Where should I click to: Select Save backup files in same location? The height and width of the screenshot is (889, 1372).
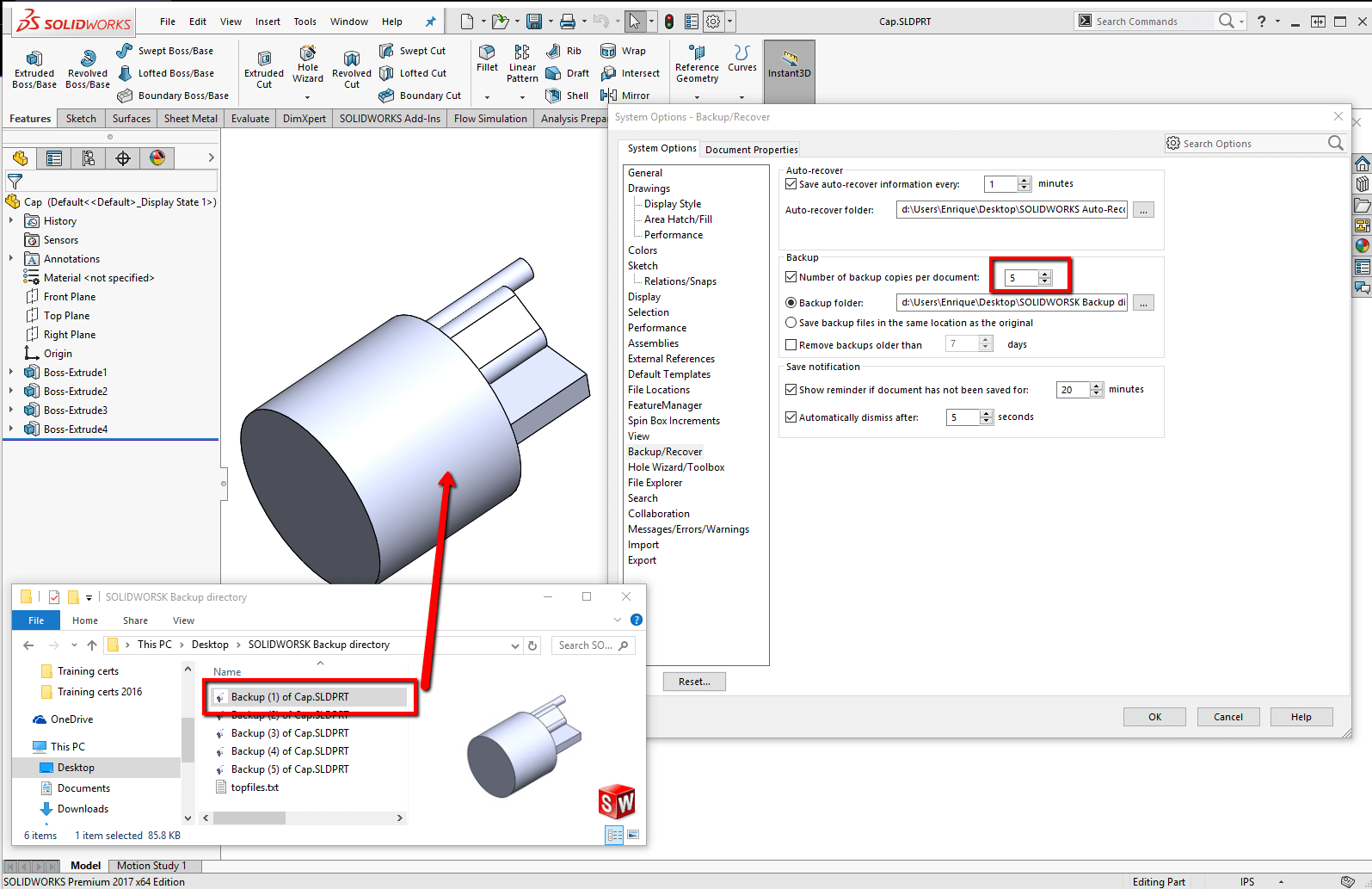[x=791, y=323]
